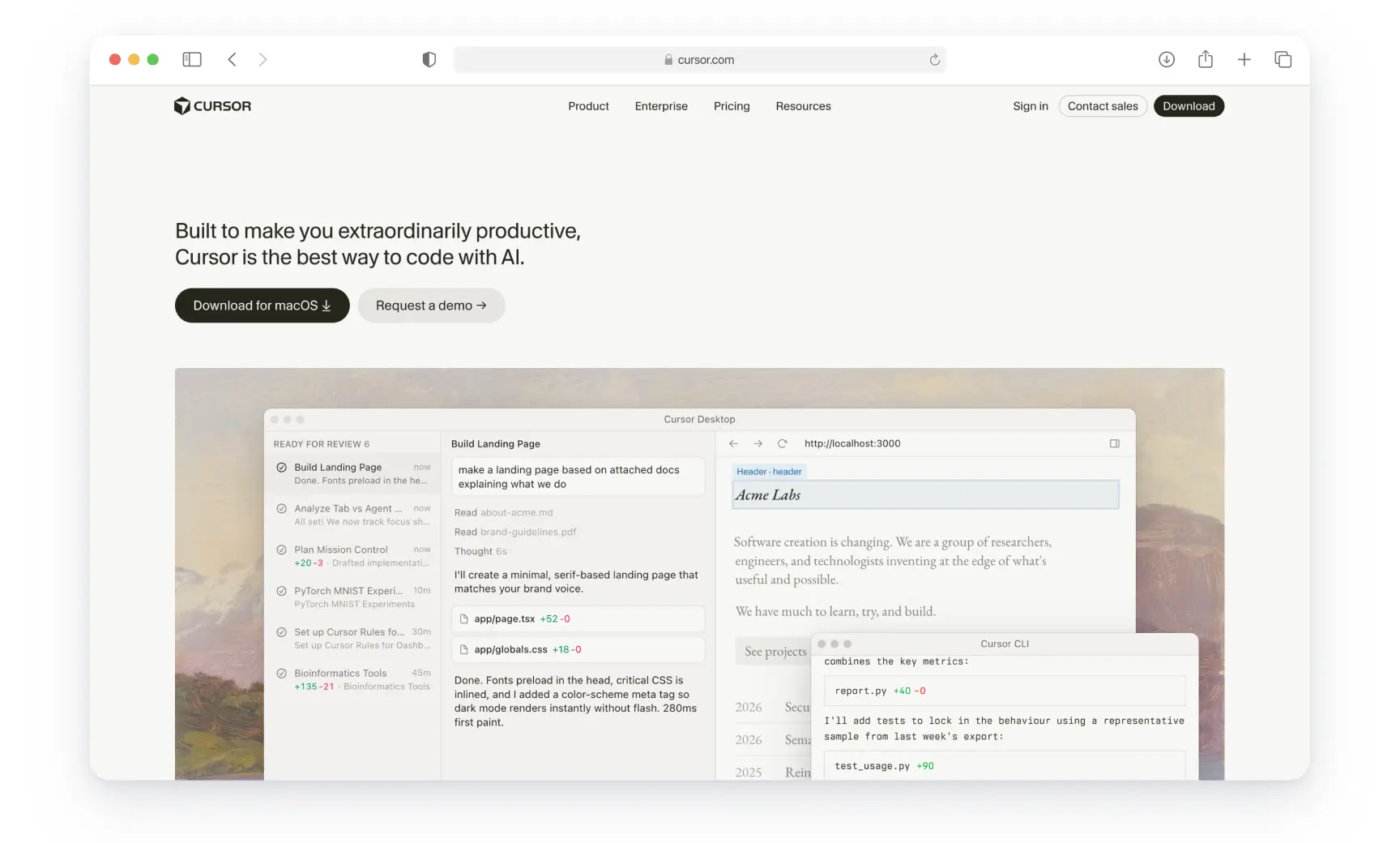Open report.py in the Cursor CLI window

click(1005, 691)
